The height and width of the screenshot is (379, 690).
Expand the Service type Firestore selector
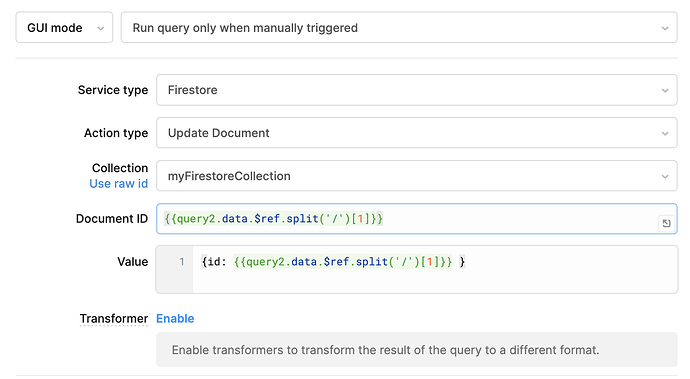[417, 90]
